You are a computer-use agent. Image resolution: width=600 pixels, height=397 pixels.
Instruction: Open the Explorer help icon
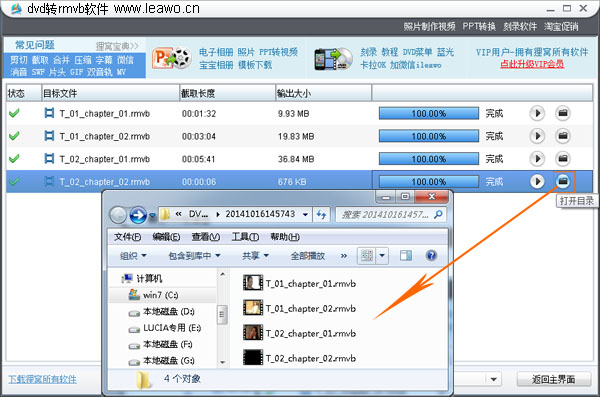point(431,255)
